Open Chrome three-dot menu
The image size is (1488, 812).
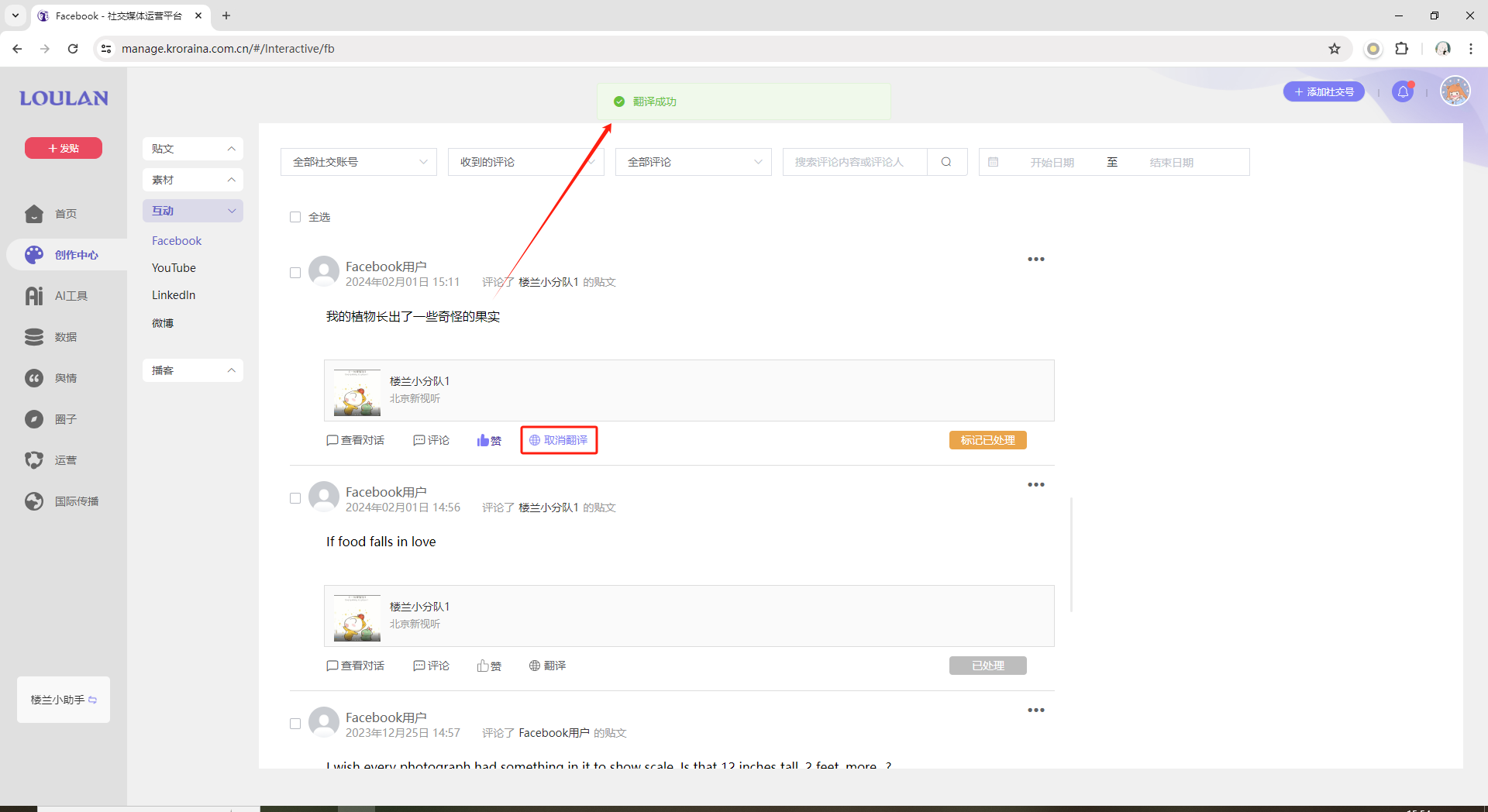(x=1471, y=49)
